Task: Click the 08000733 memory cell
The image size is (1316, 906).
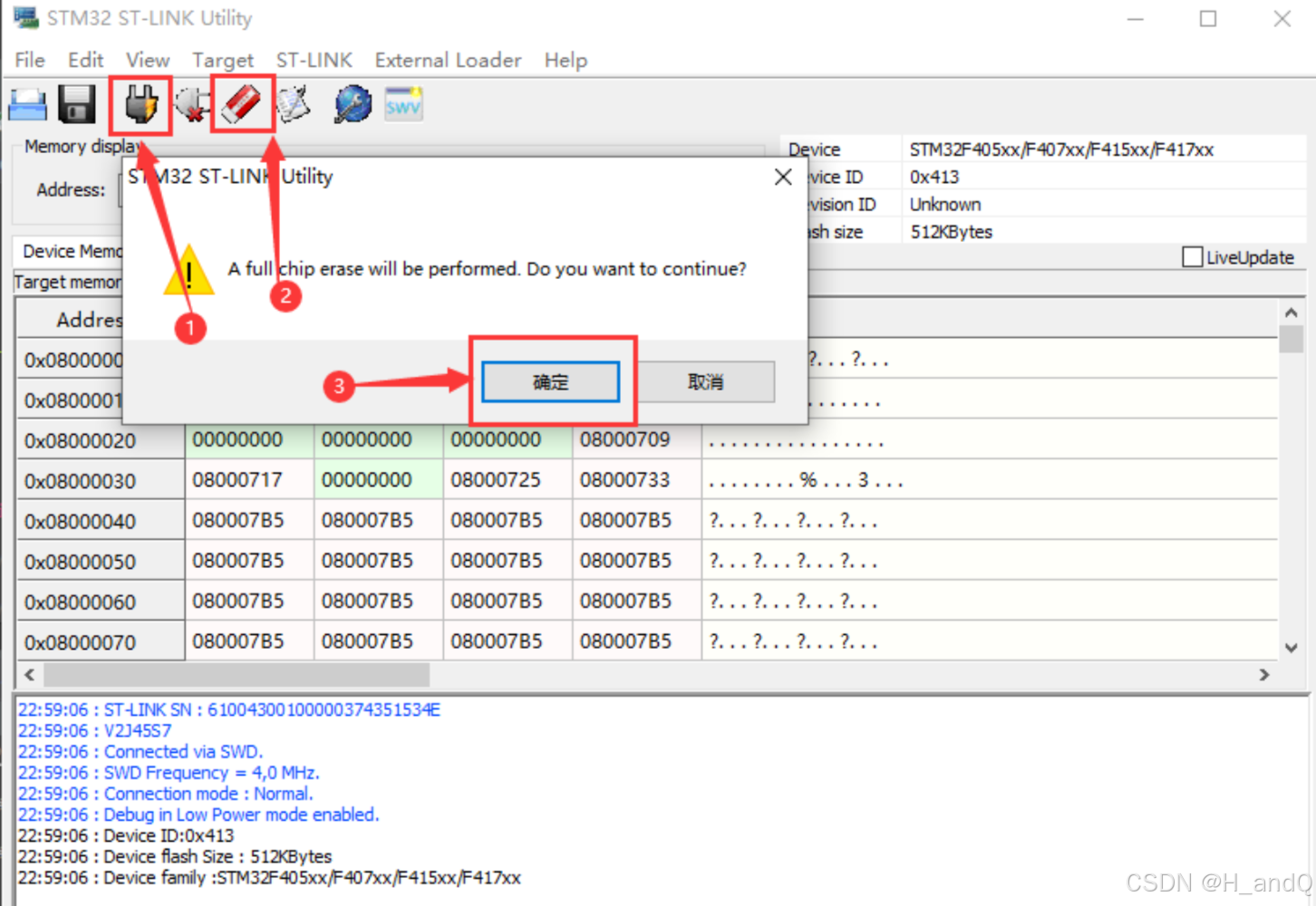Action: [636, 480]
